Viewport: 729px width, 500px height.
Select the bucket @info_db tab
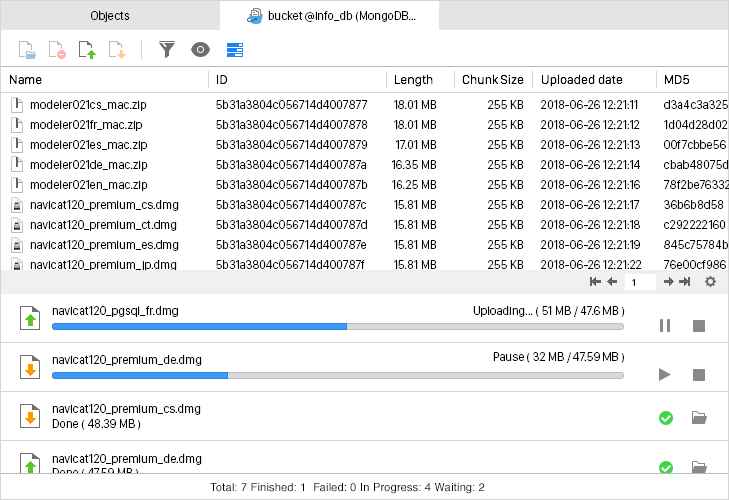(x=340, y=16)
